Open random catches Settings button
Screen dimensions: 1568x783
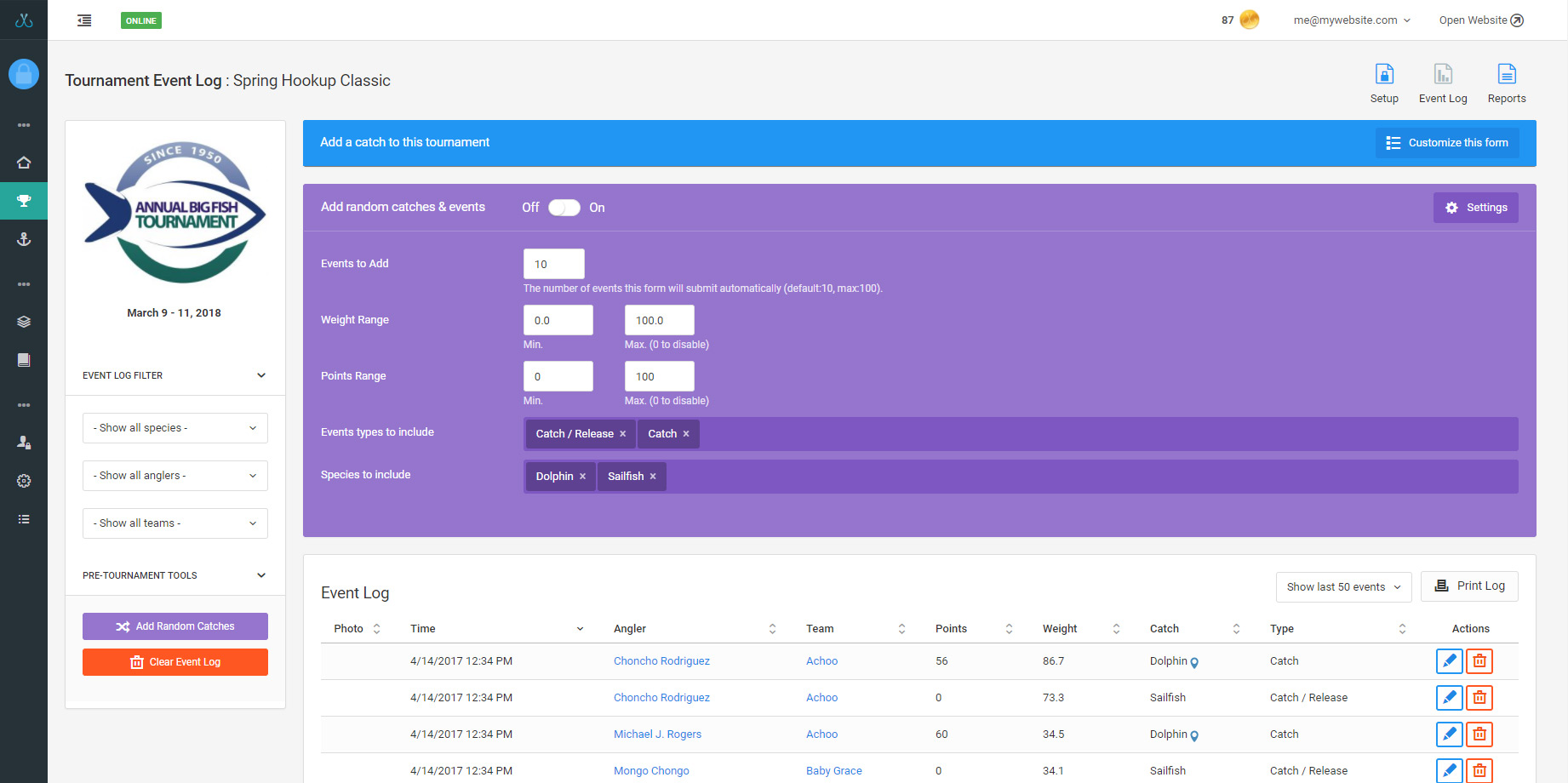pos(1476,208)
